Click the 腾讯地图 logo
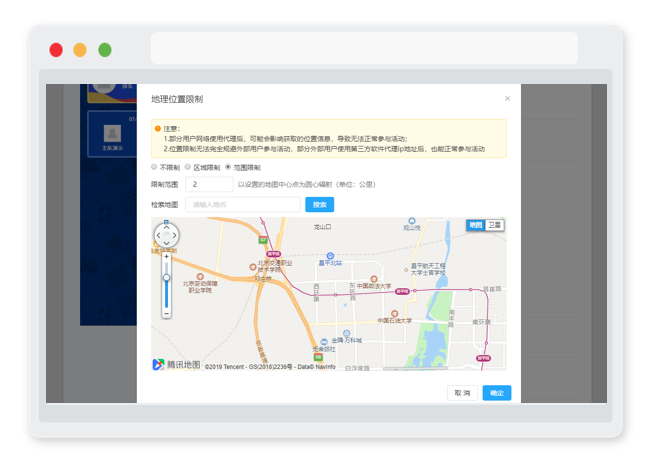 pos(176,364)
